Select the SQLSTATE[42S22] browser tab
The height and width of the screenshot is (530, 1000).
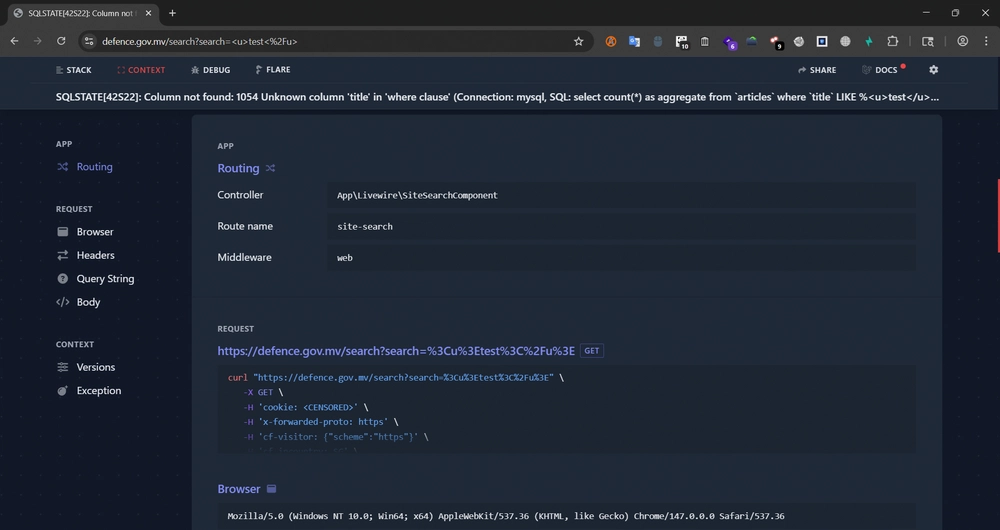(82, 13)
